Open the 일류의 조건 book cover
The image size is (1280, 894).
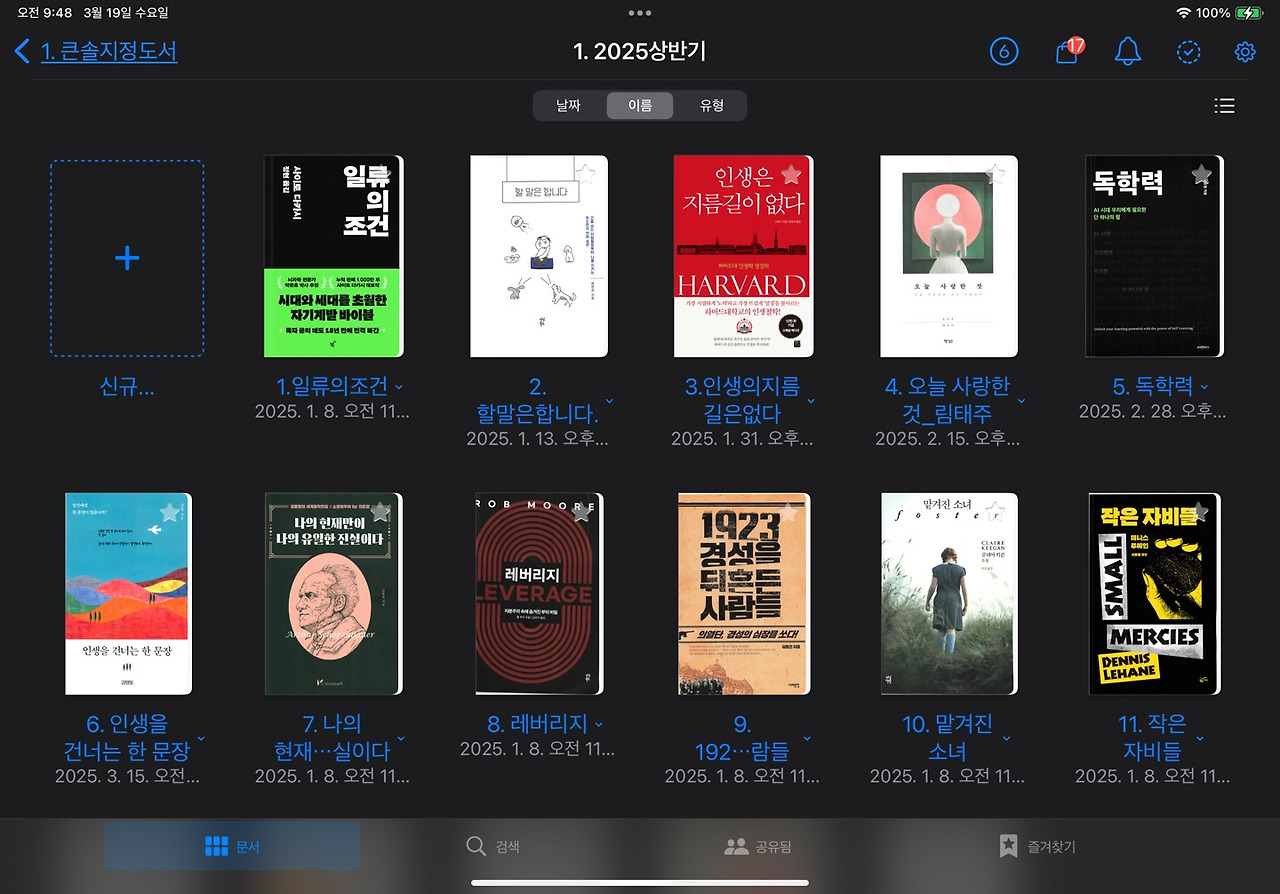[334, 256]
